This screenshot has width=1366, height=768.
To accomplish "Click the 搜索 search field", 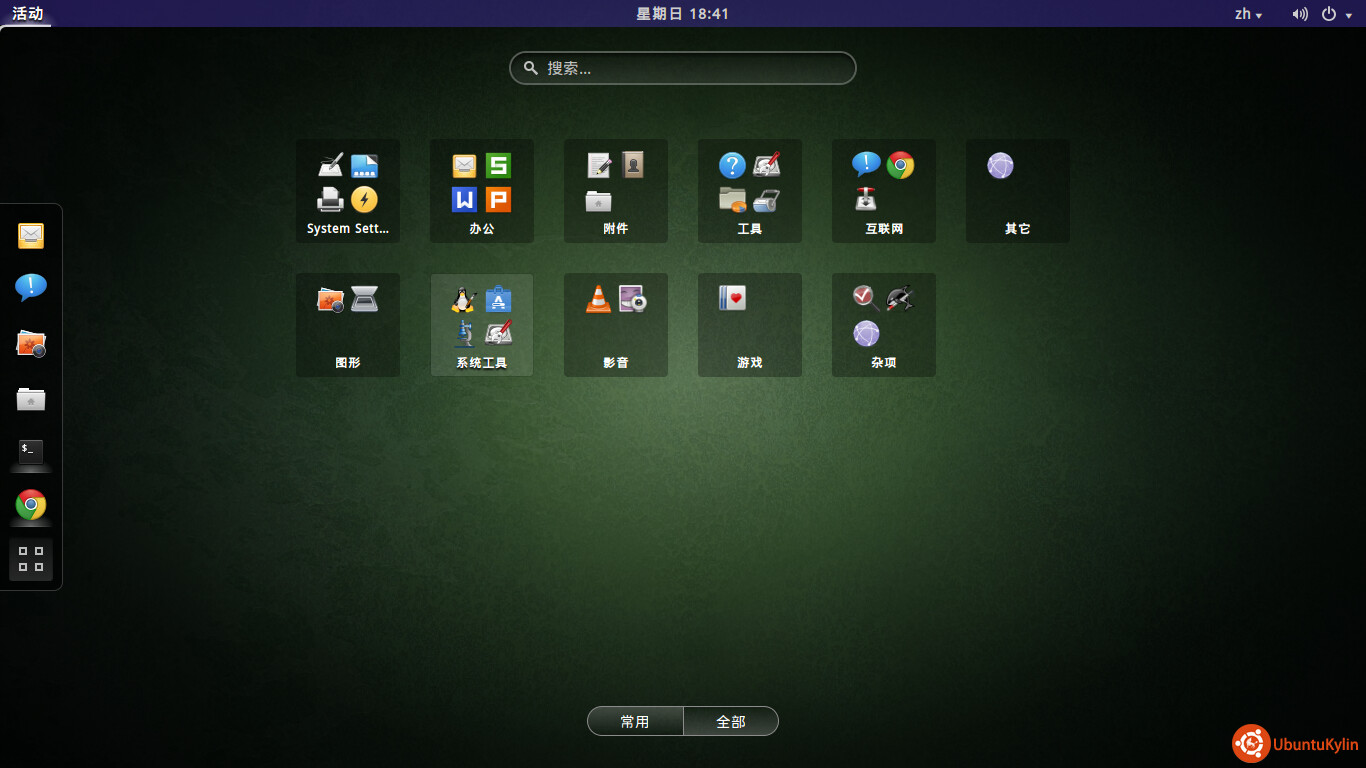I will tap(683, 68).
